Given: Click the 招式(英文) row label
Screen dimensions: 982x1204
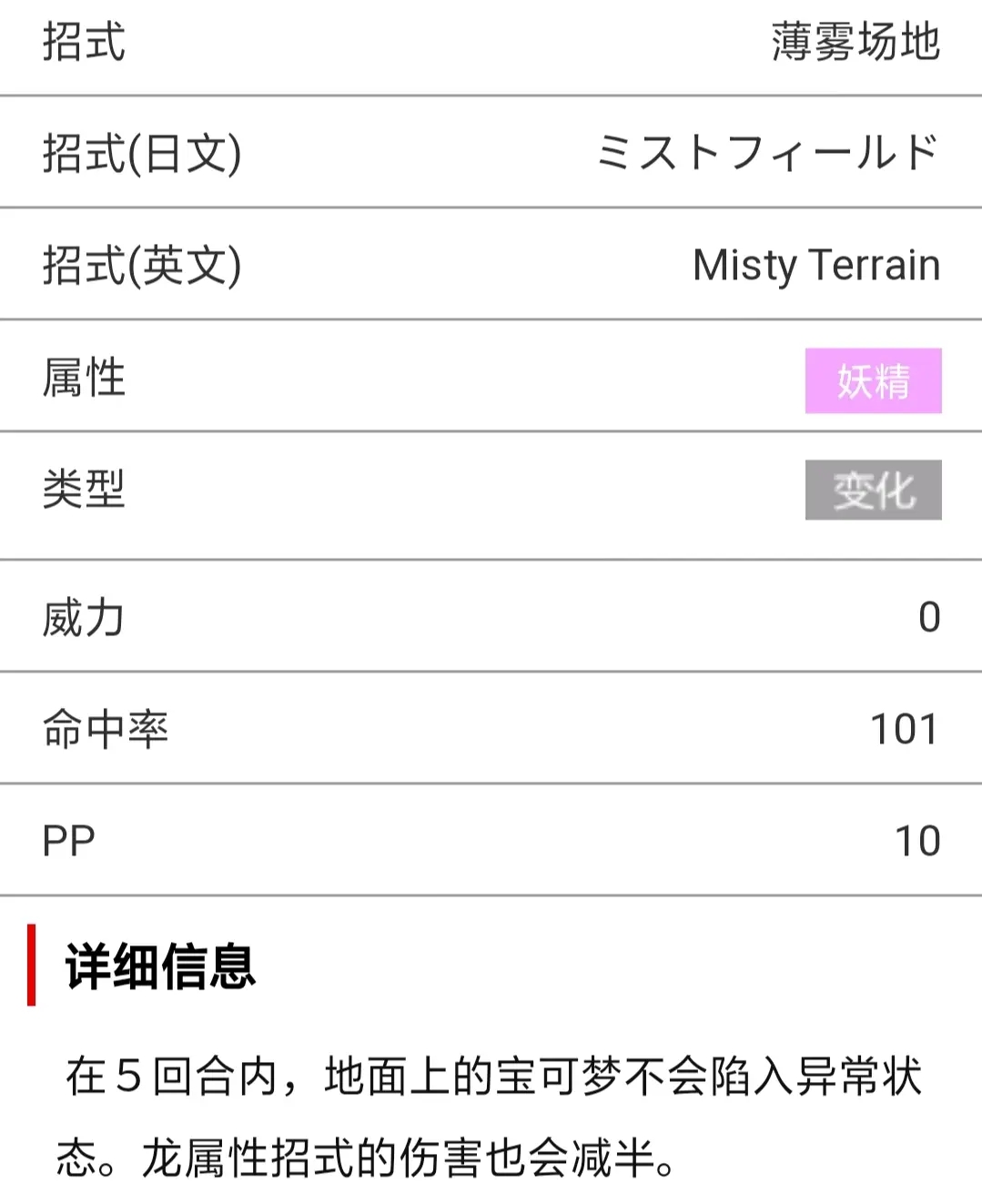Looking at the screenshot, I should coord(142,266).
